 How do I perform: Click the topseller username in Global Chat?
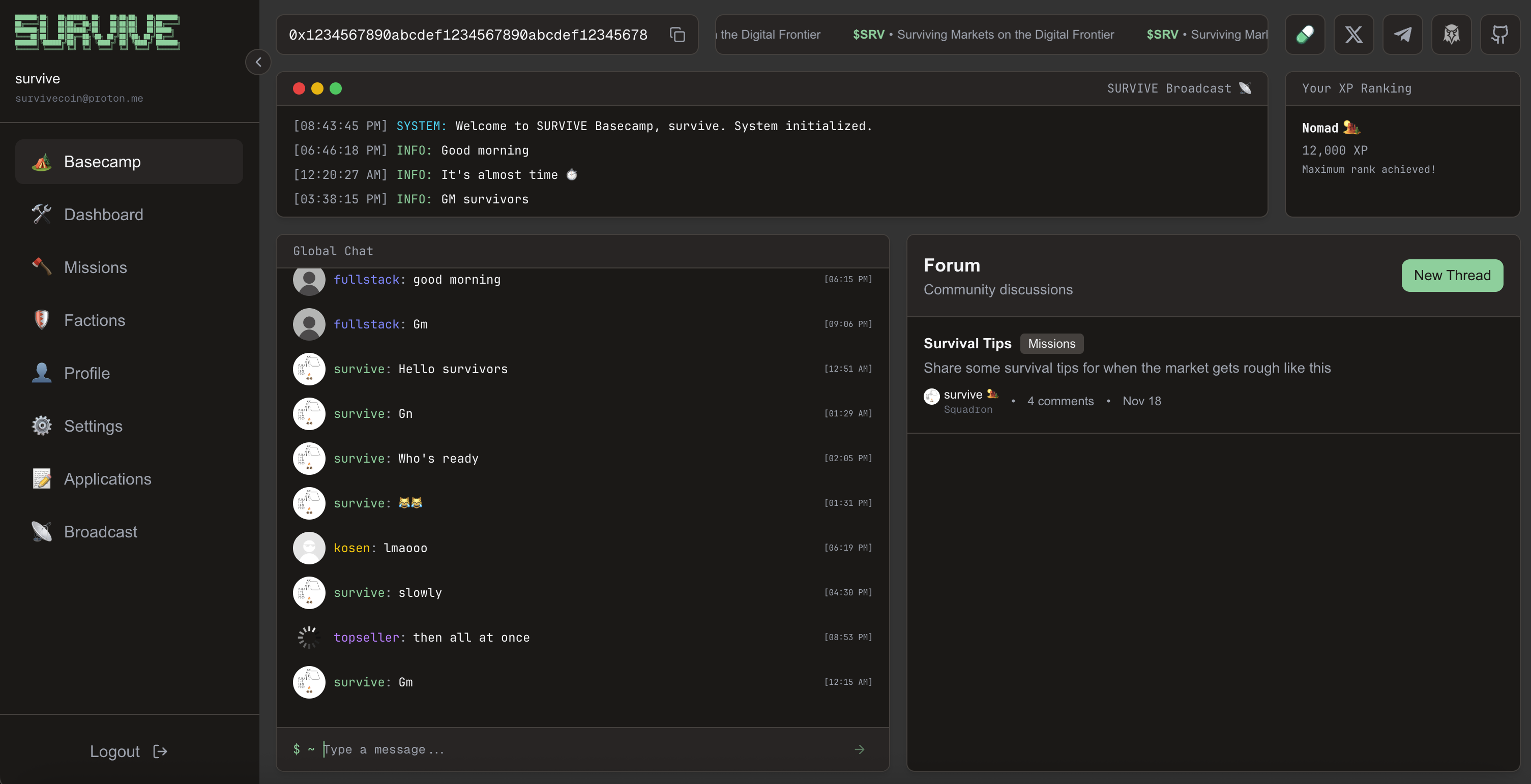(x=366, y=637)
